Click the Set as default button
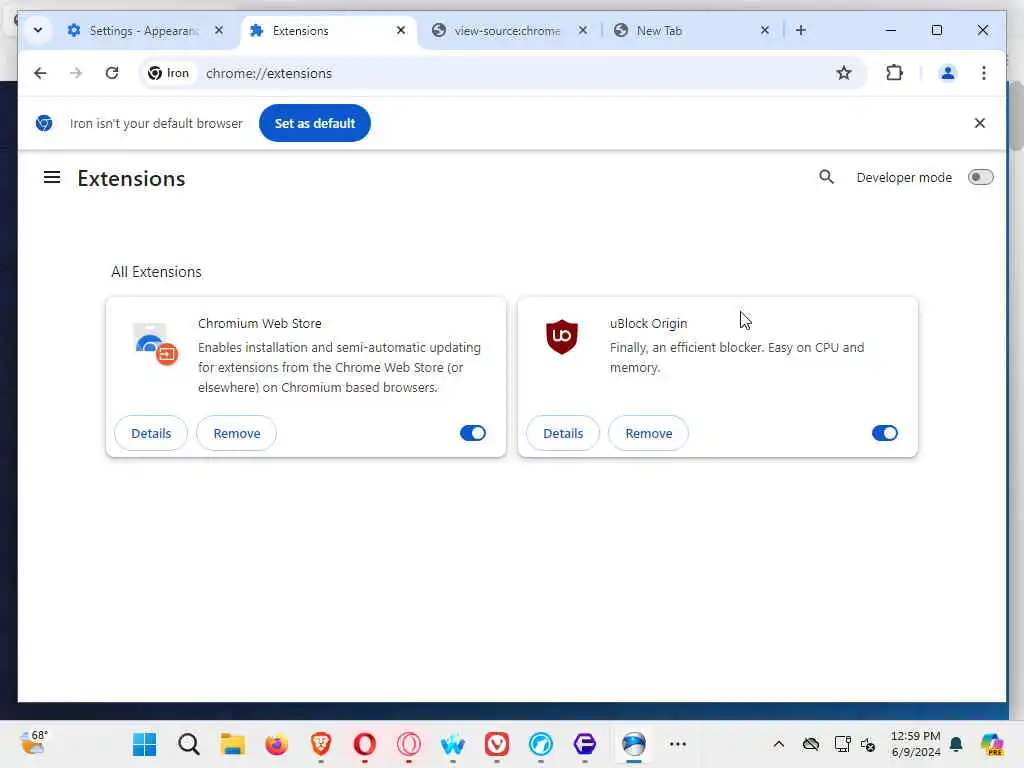This screenshot has height=768, width=1024. [x=315, y=123]
